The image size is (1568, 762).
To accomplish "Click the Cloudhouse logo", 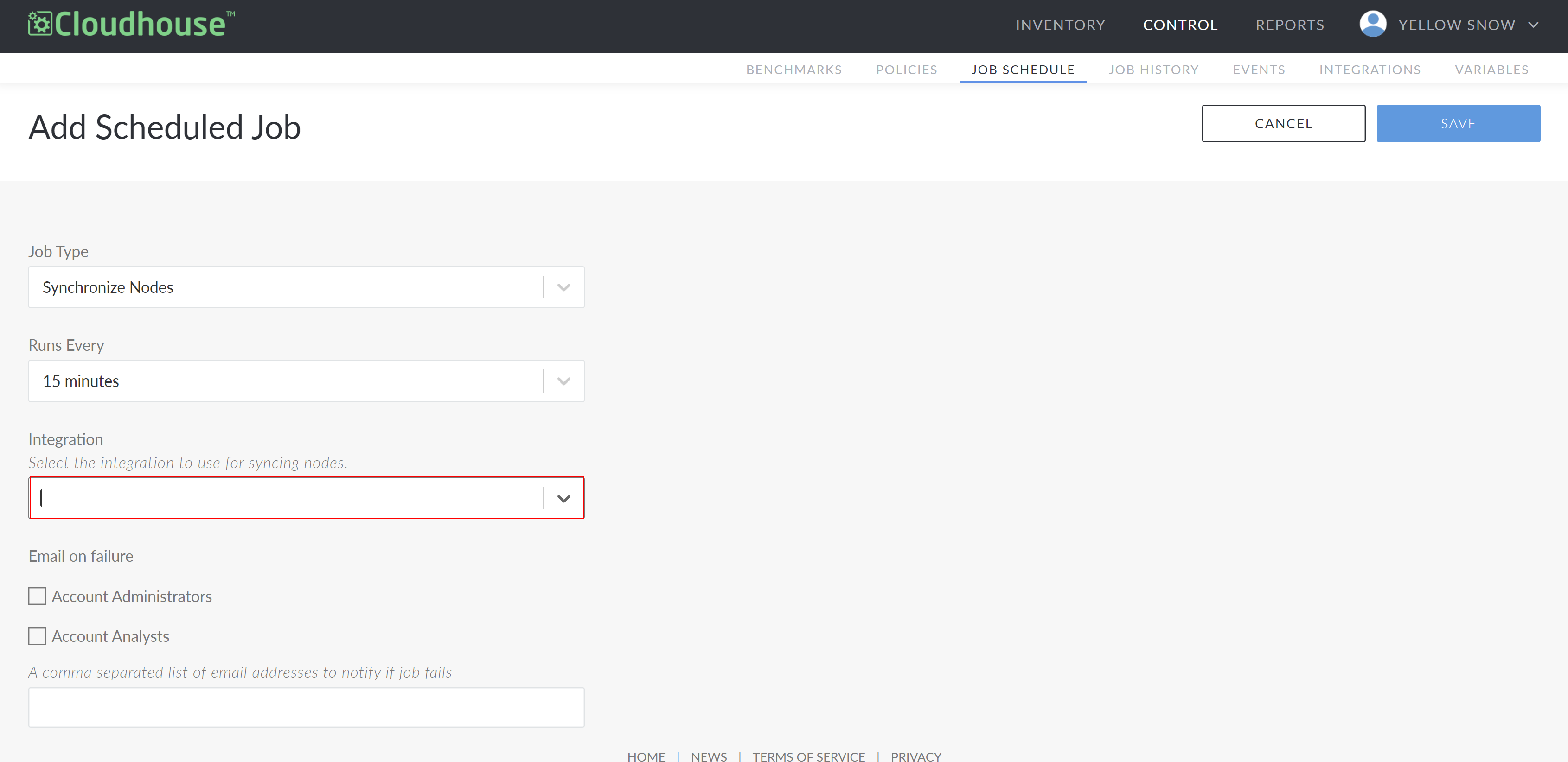I will [x=131, y=24].
